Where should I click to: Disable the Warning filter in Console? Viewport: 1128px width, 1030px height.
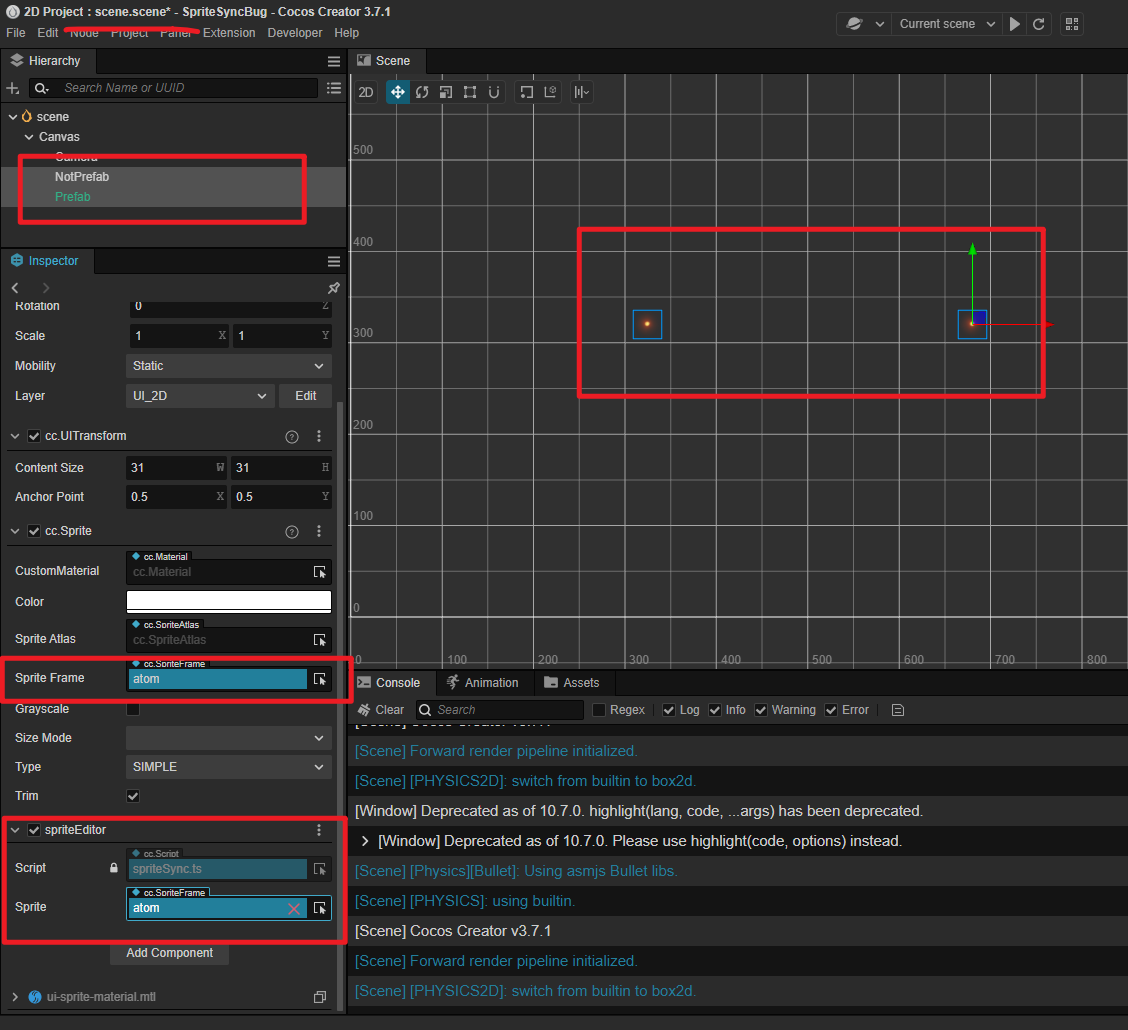(761, 710)
